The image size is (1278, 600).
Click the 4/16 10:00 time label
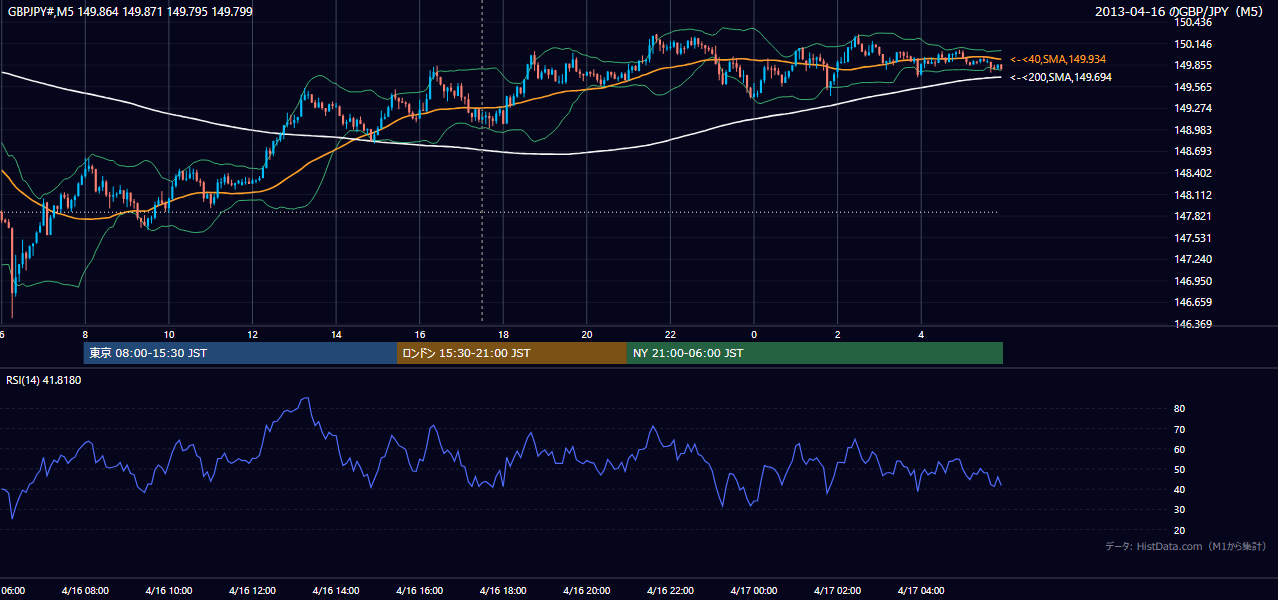(x=169, y=591)
